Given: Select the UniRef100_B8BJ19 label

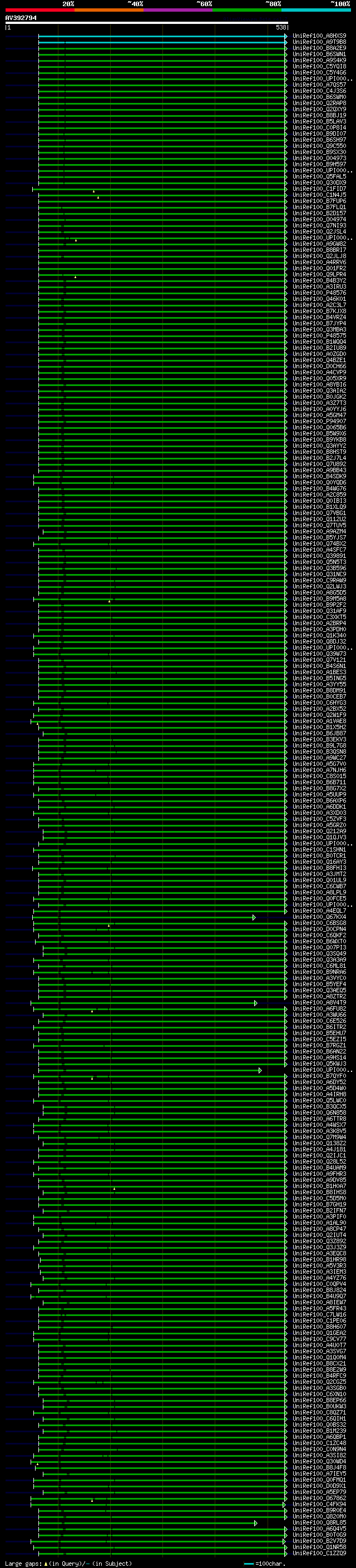Looking at the screenshot, I should coord(319,116).
